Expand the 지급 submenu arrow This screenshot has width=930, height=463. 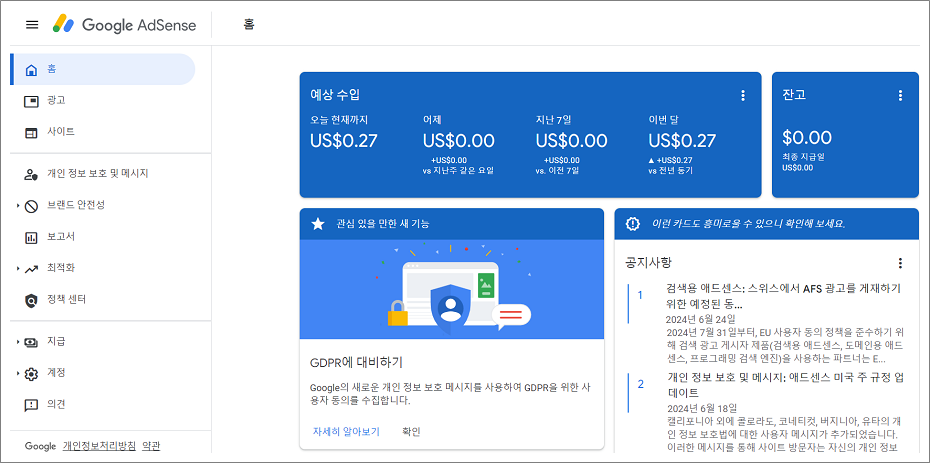[x=18, y=341]
